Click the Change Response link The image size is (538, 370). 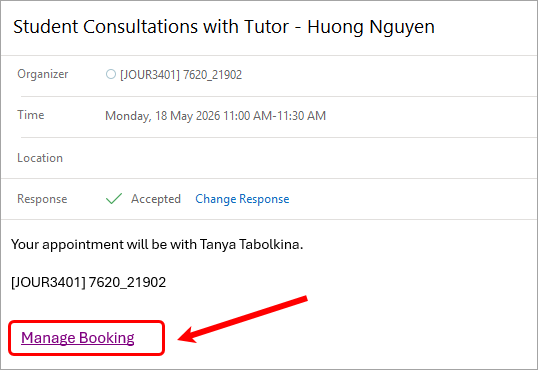coord(242,199)
